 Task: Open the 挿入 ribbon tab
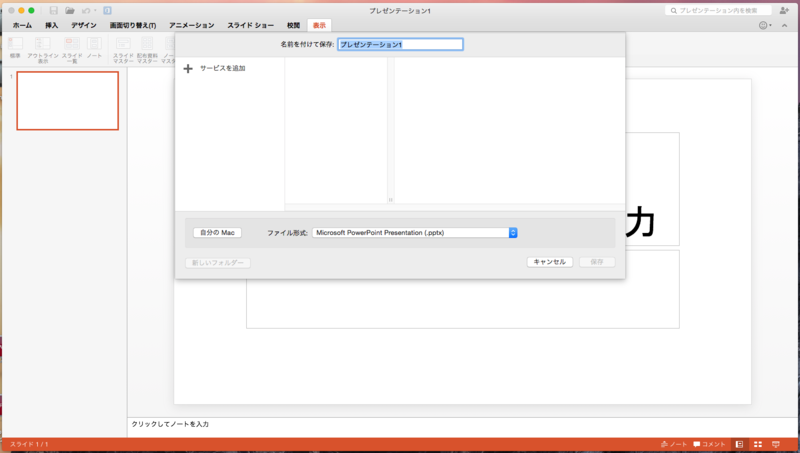pos(51,25)
